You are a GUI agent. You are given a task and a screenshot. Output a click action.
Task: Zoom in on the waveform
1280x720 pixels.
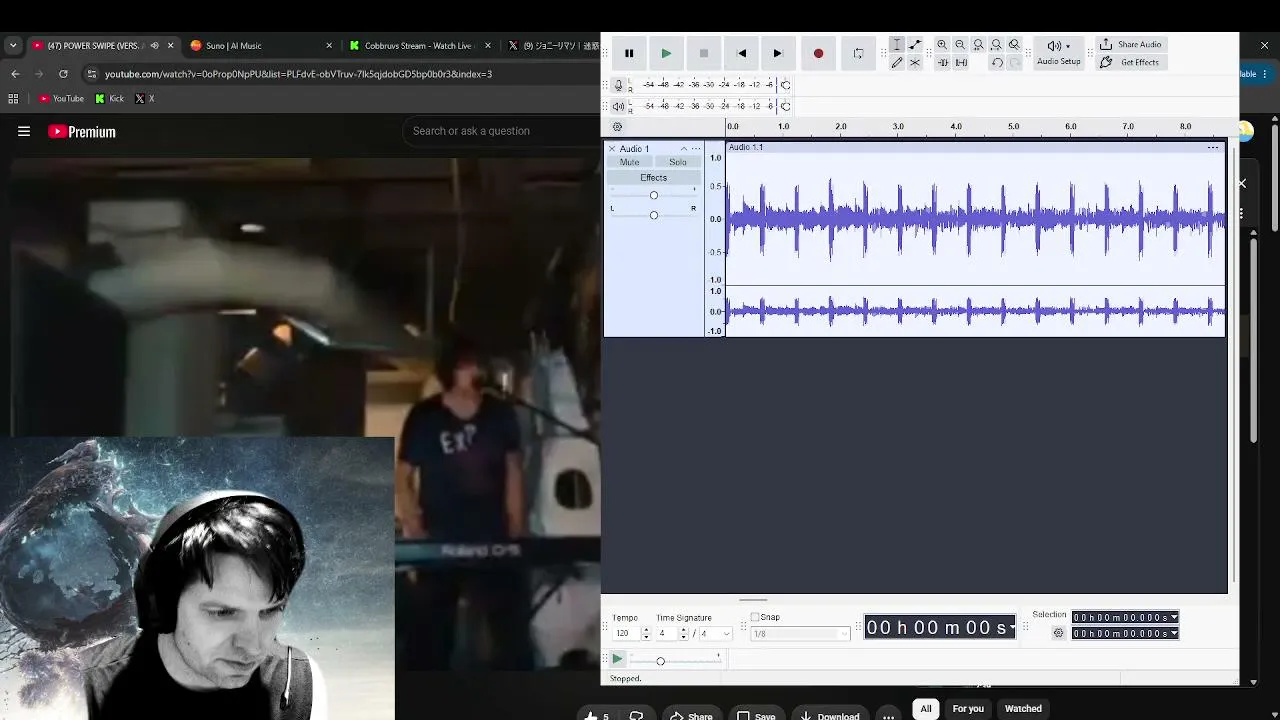(942, 45)
